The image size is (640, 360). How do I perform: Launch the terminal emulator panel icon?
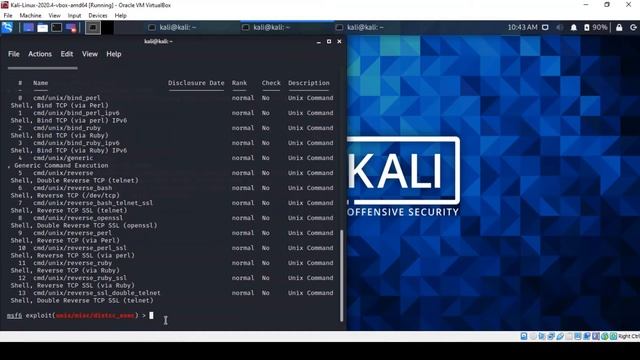57,27
